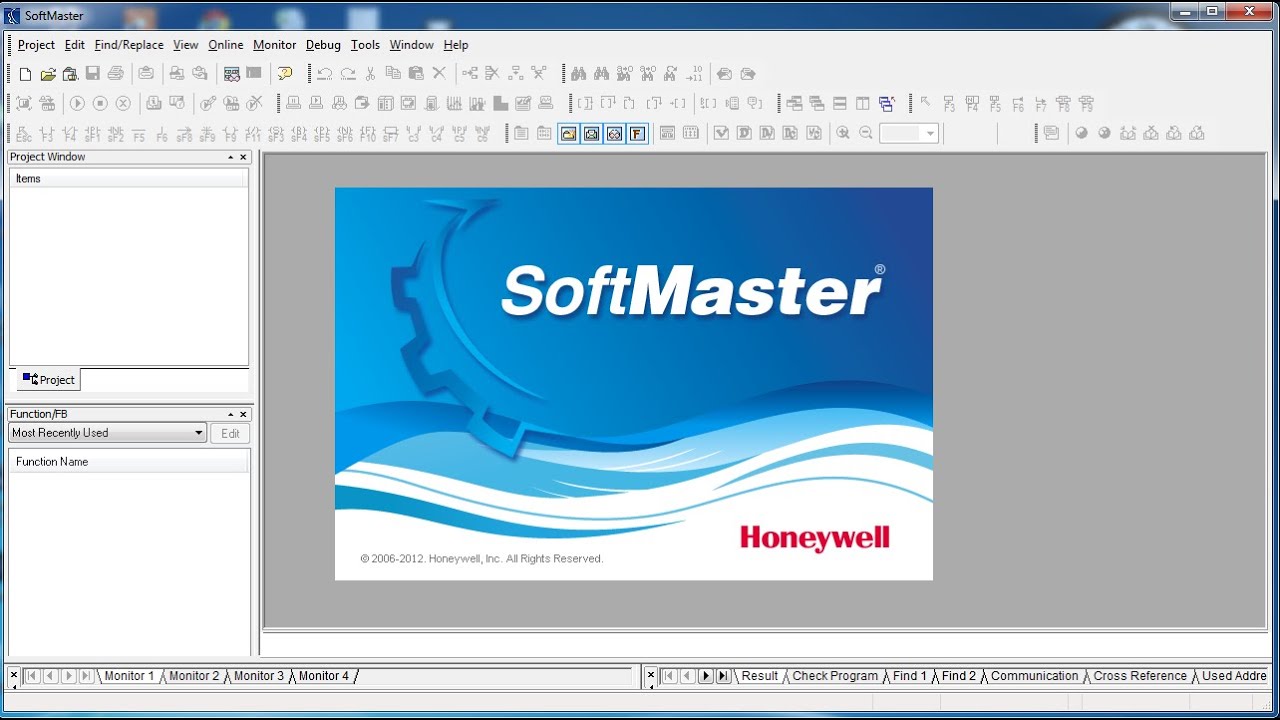Open the Most Recently Used dropdown
The height and width of the screenshot is (720, 1280).
107,433
